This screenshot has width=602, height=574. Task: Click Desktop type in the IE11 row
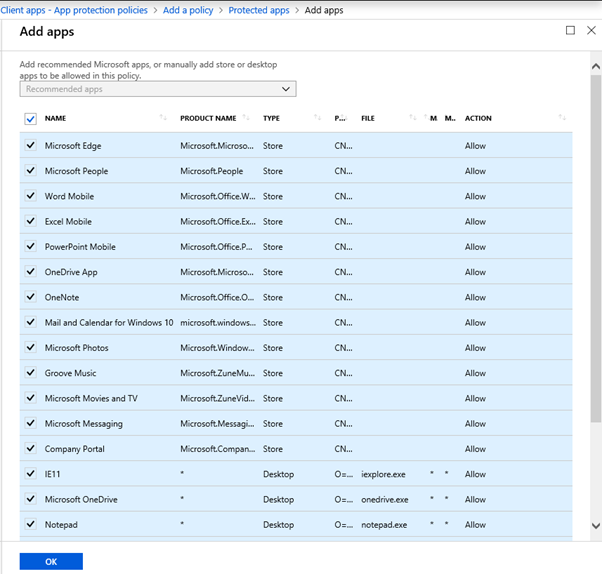click(278, 475)
